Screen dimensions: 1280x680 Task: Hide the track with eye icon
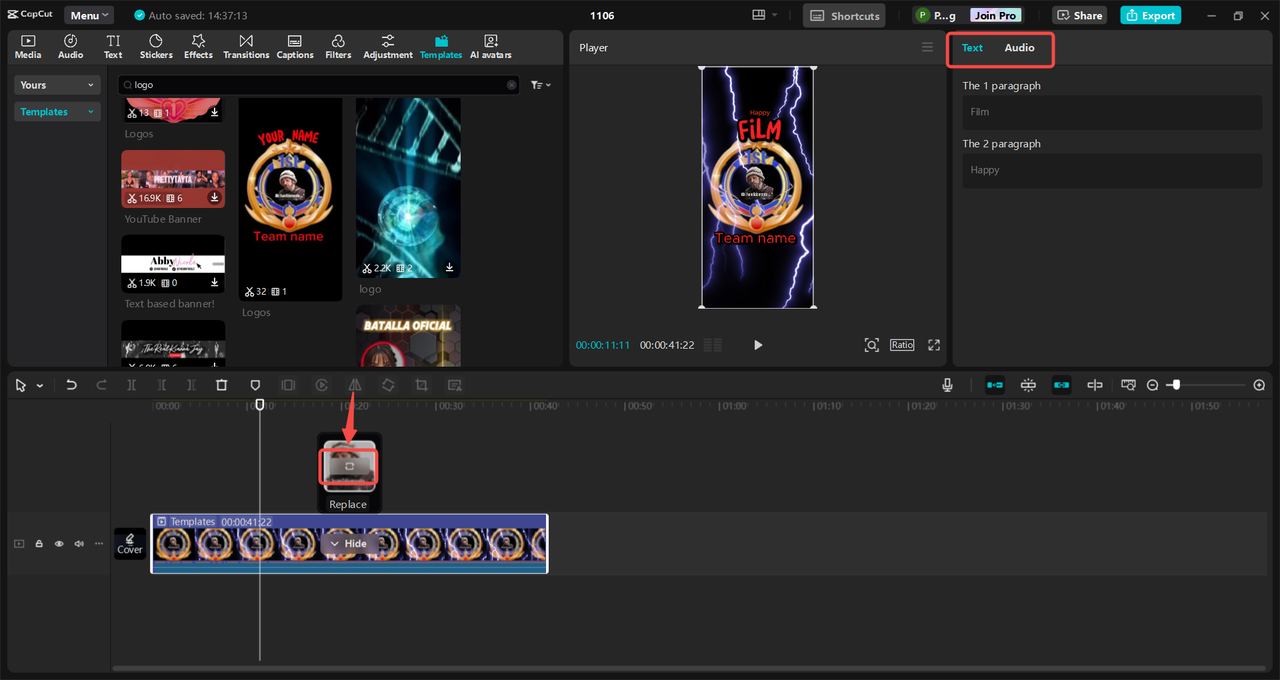(59, 544)
